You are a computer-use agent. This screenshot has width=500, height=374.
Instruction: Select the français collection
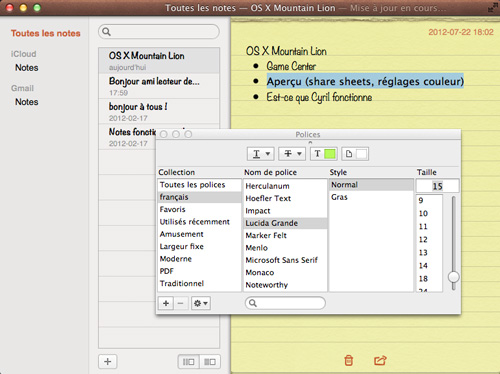point(199,197)
